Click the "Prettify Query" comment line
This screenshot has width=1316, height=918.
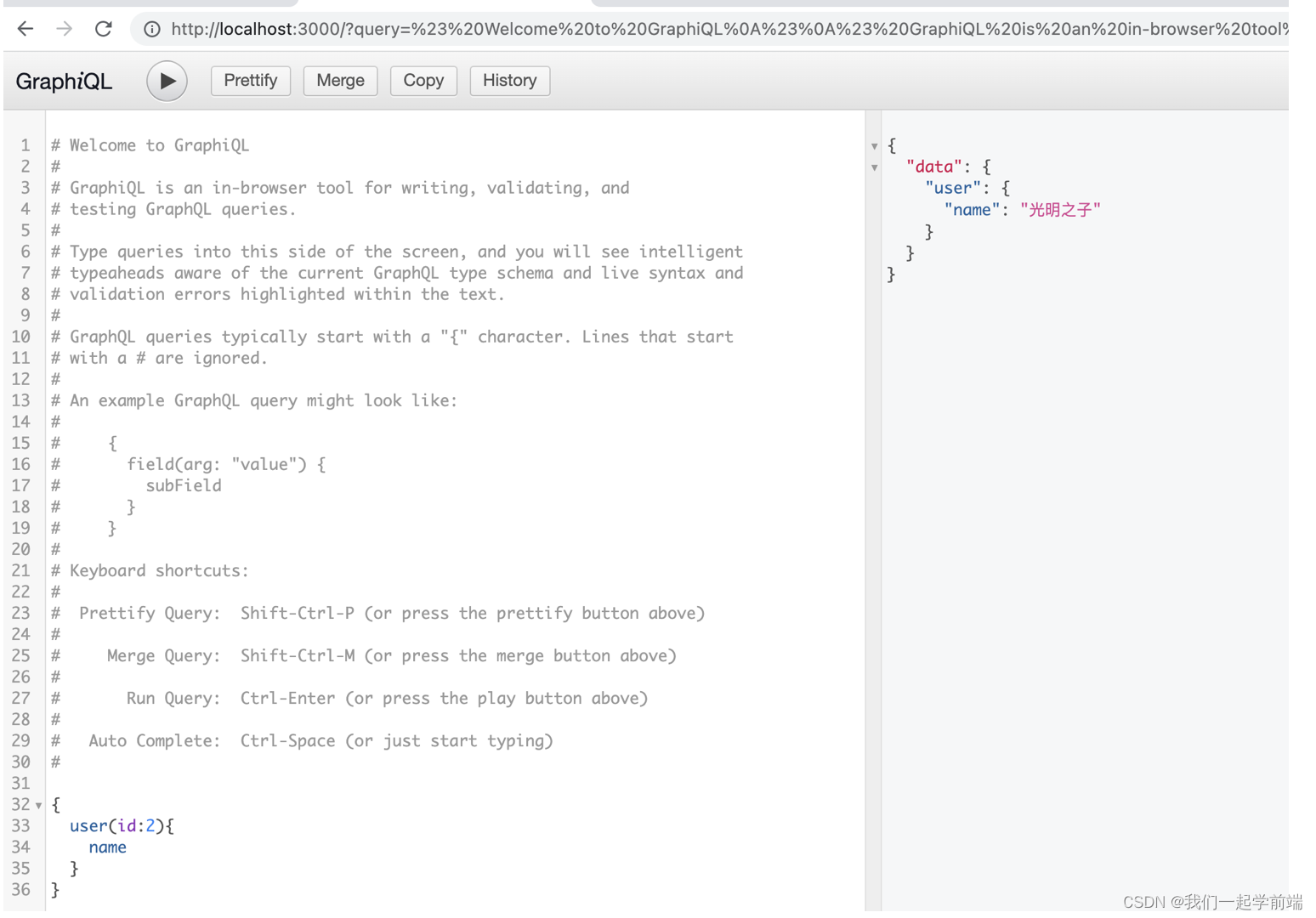tap(377, 614)
